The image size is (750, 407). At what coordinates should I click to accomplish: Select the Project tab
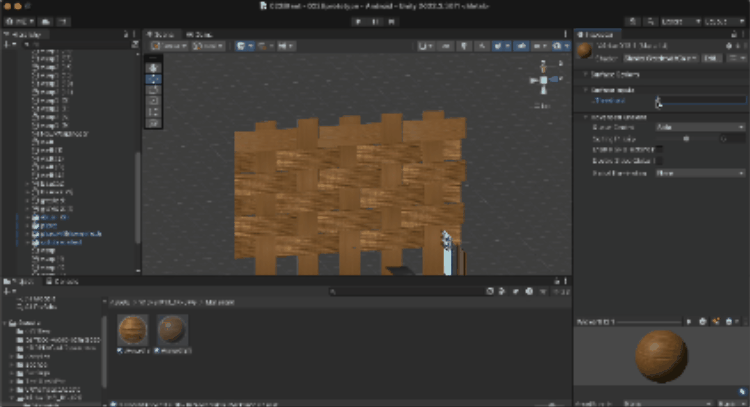[x=19, y=281]
